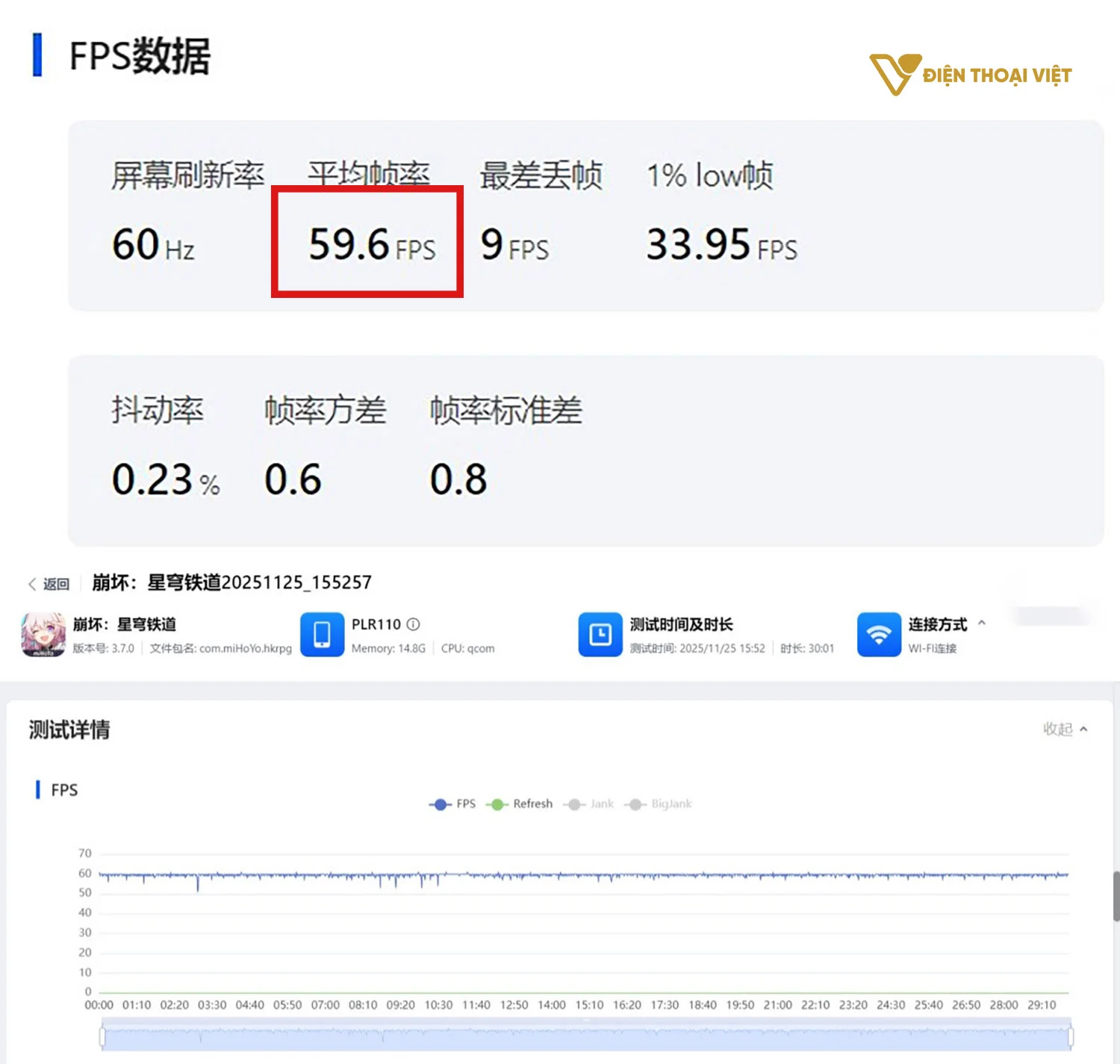Select the PLR110 phone device icon
Image resolution: width=1120 pixels, height=1064 pixels.
(x=323, y=635)
